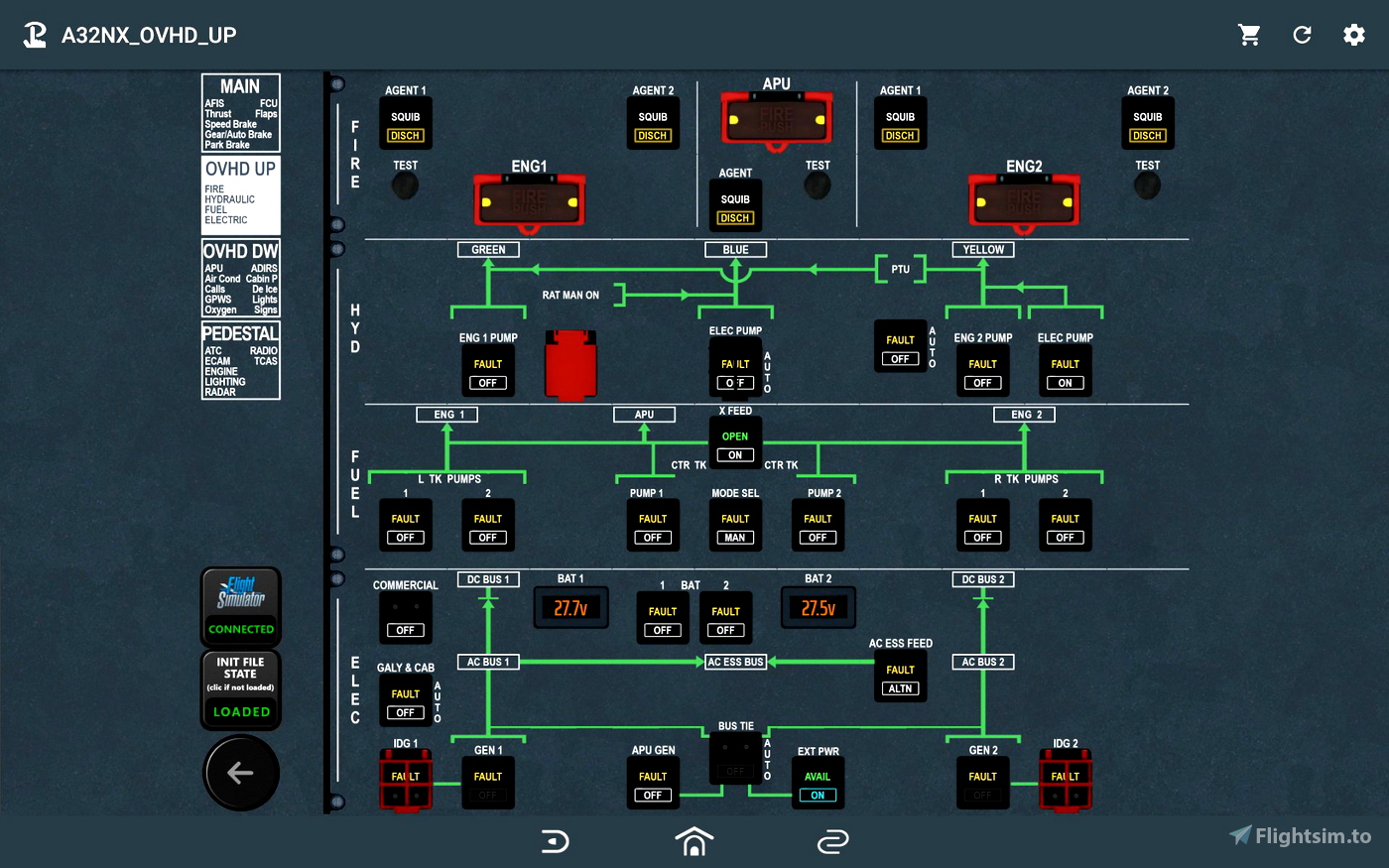This screenshot has width=1389, height=868.
Task: Click the red RAT MAN ON guard
Action: pyautogui.click(x=570, y=365)
